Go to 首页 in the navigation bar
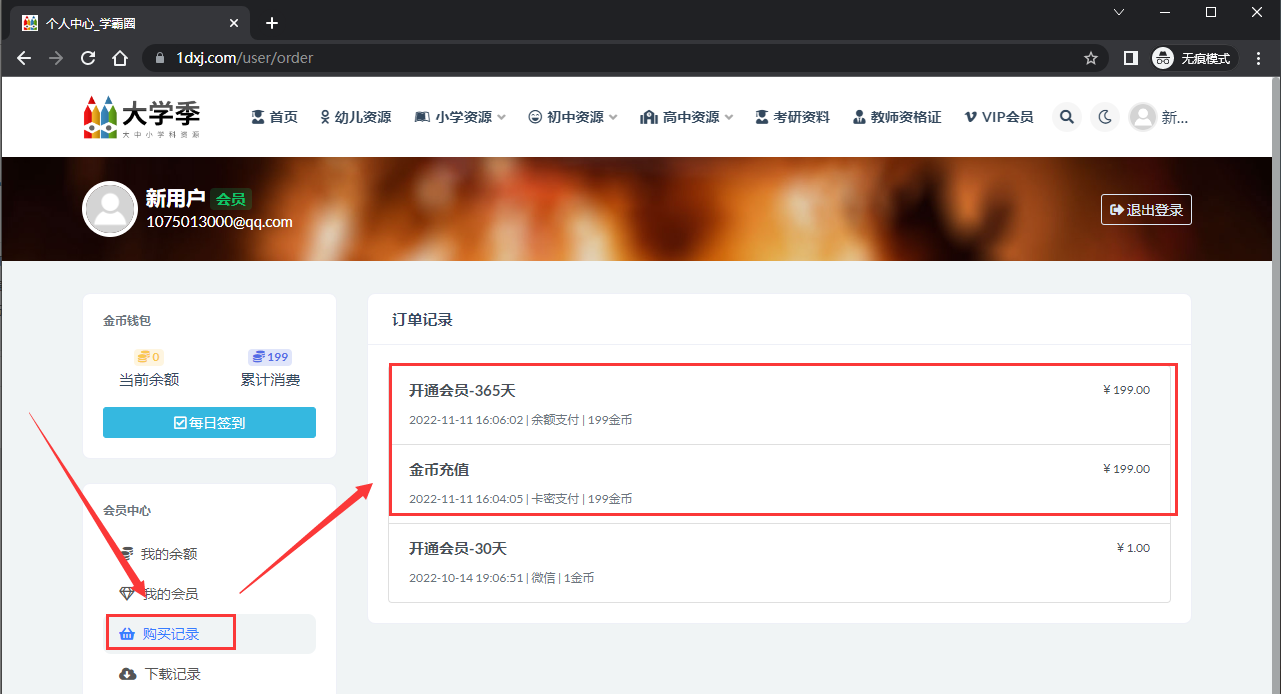Screen dimensions: 1281x694 pos(274,117)
